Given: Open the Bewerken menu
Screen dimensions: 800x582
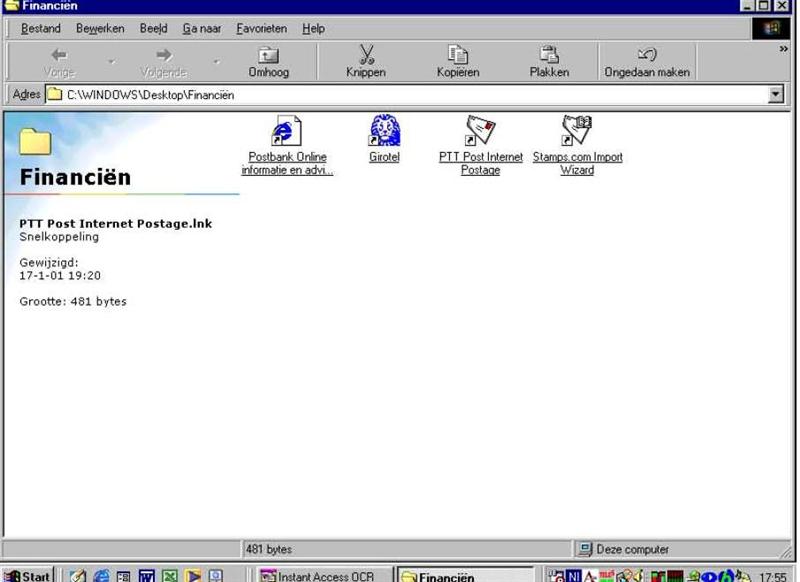Looking at the screenshot, I should 100,29.
